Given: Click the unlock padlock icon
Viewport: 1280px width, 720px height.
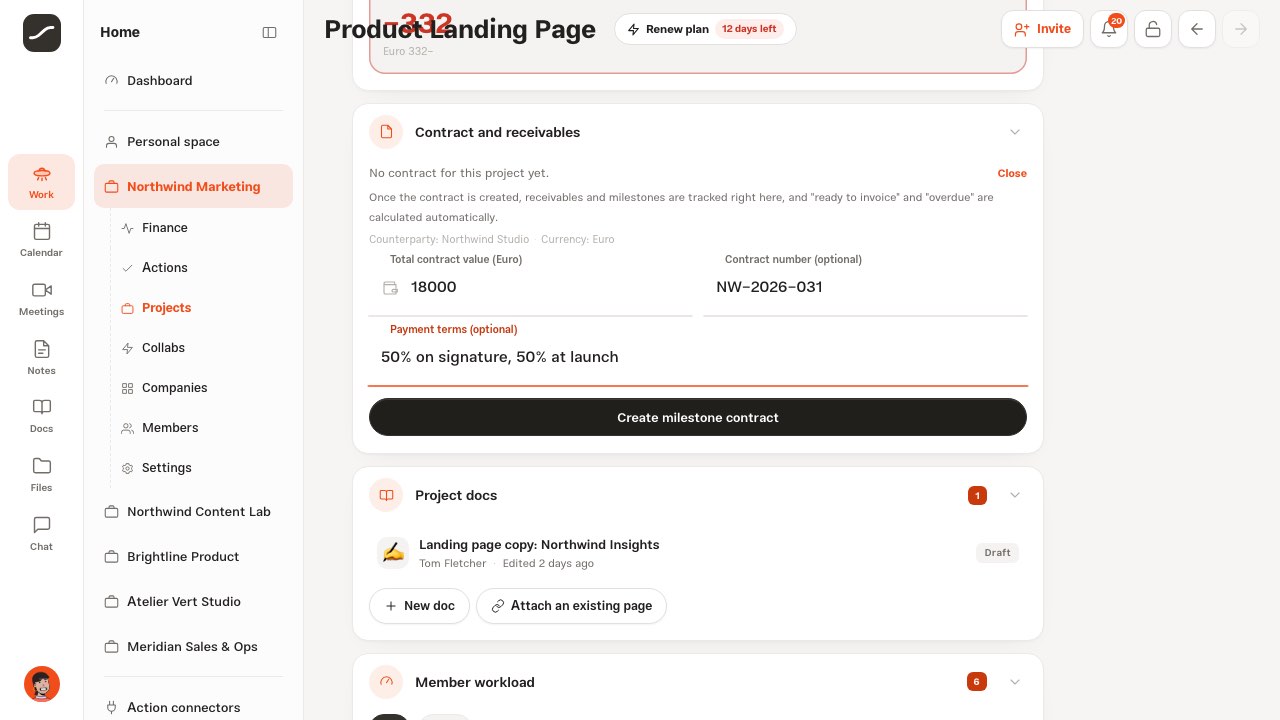Looking at the screenshot, I should coord(1153,29).
